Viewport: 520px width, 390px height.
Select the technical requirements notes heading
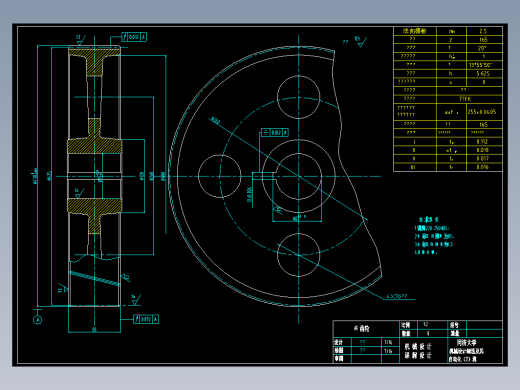click(x=429, y=219)
